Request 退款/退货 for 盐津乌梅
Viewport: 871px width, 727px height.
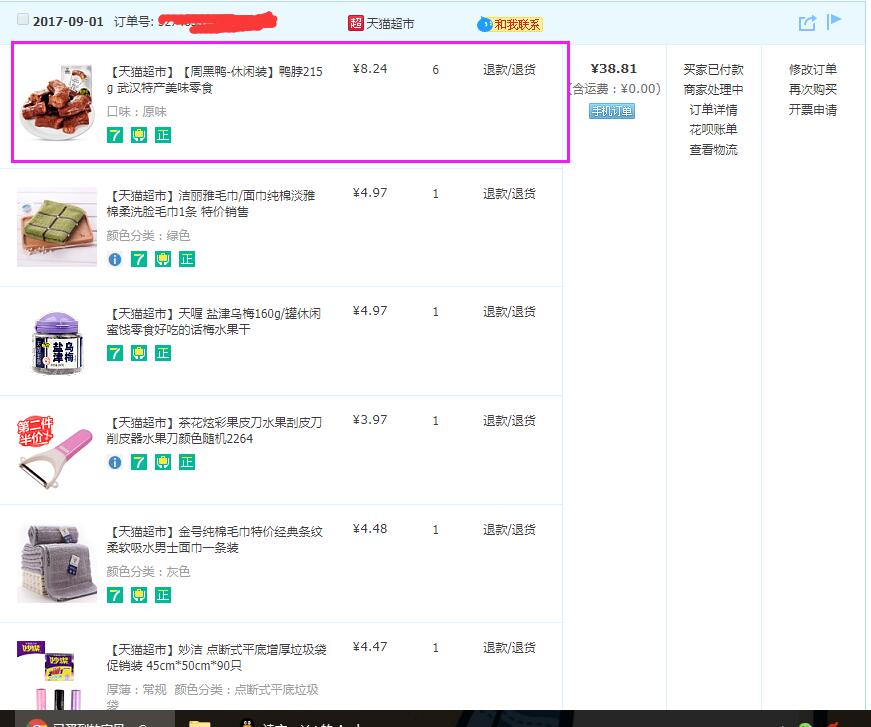click(x=509, y=311)
